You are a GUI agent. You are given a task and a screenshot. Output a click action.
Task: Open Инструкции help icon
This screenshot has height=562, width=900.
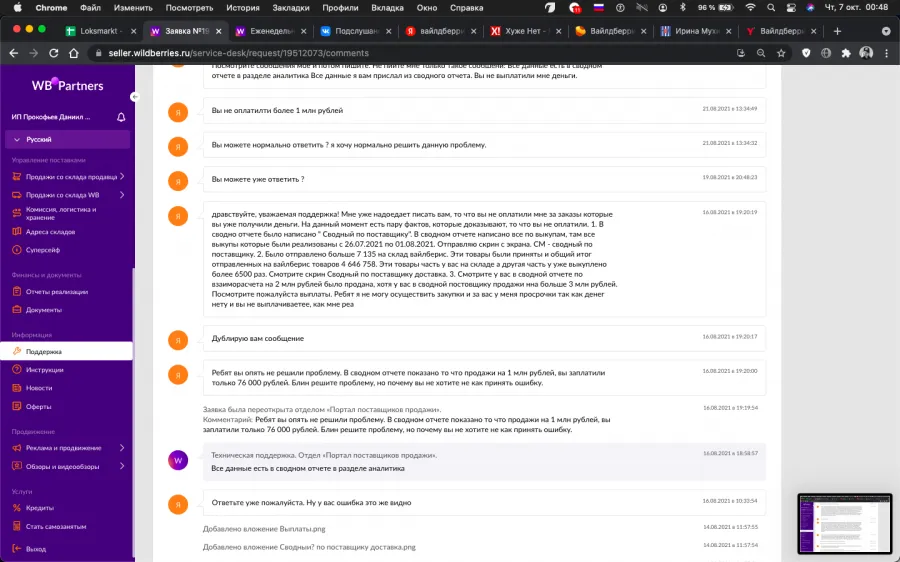point(17,370)
